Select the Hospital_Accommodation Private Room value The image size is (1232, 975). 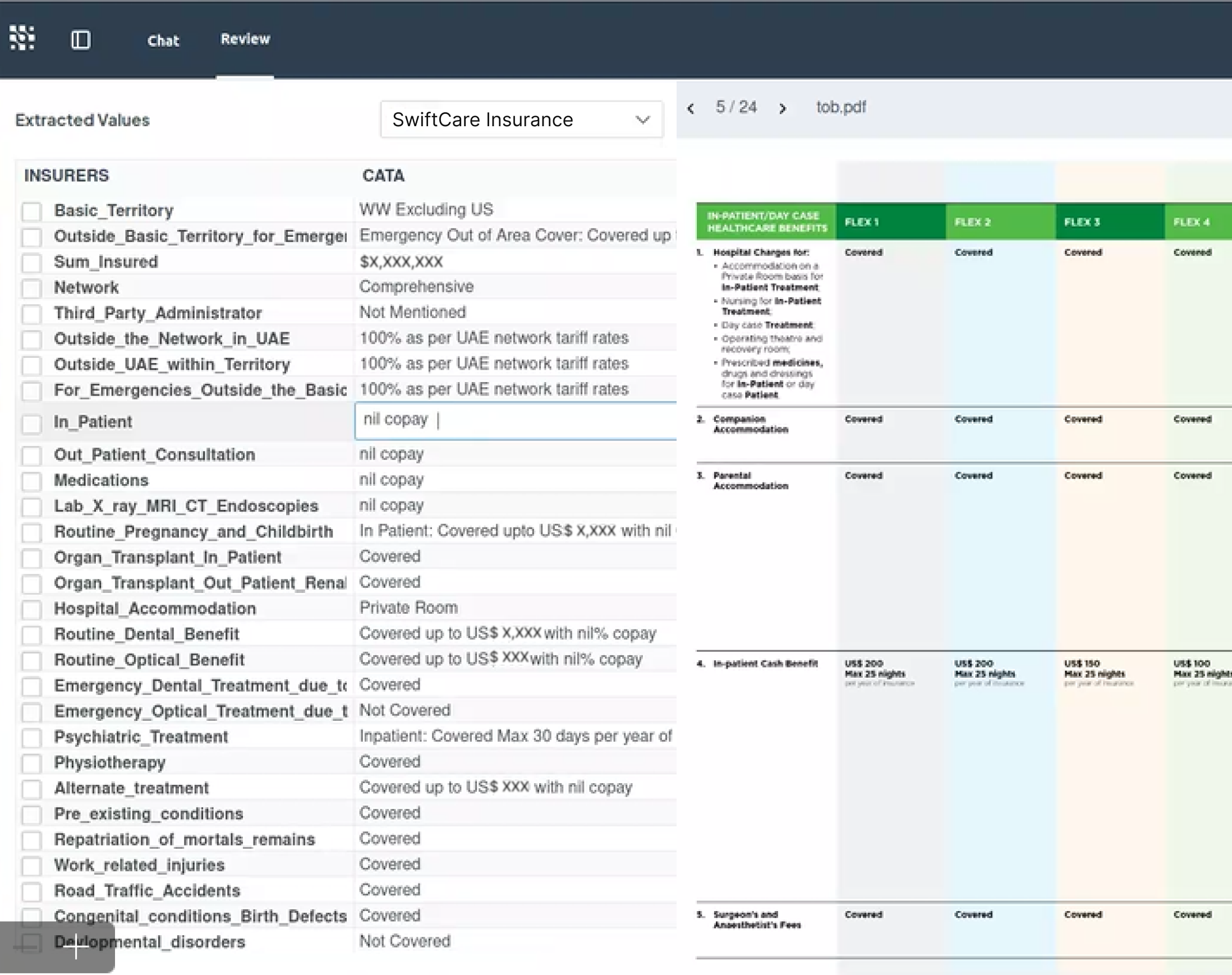pos(408,608)
